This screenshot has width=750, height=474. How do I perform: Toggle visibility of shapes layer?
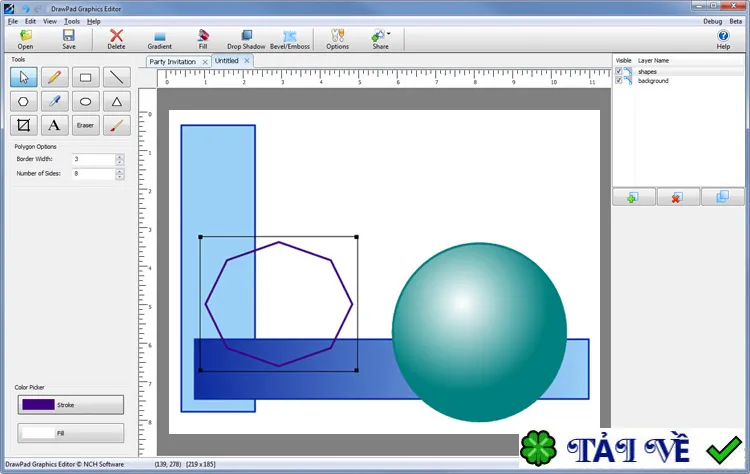(x=618, y=71)
